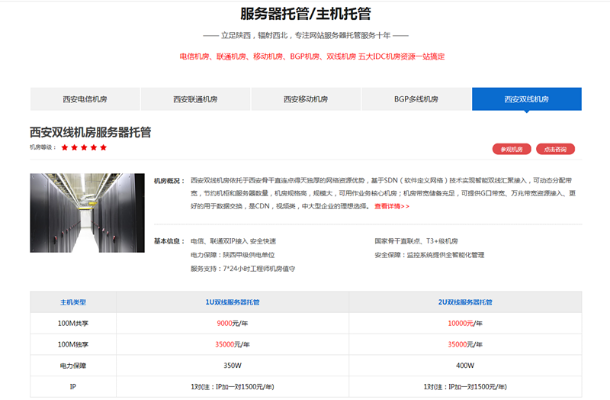Select the 西安双线机房 tab
610x400 pixels.
coord(527,99)
